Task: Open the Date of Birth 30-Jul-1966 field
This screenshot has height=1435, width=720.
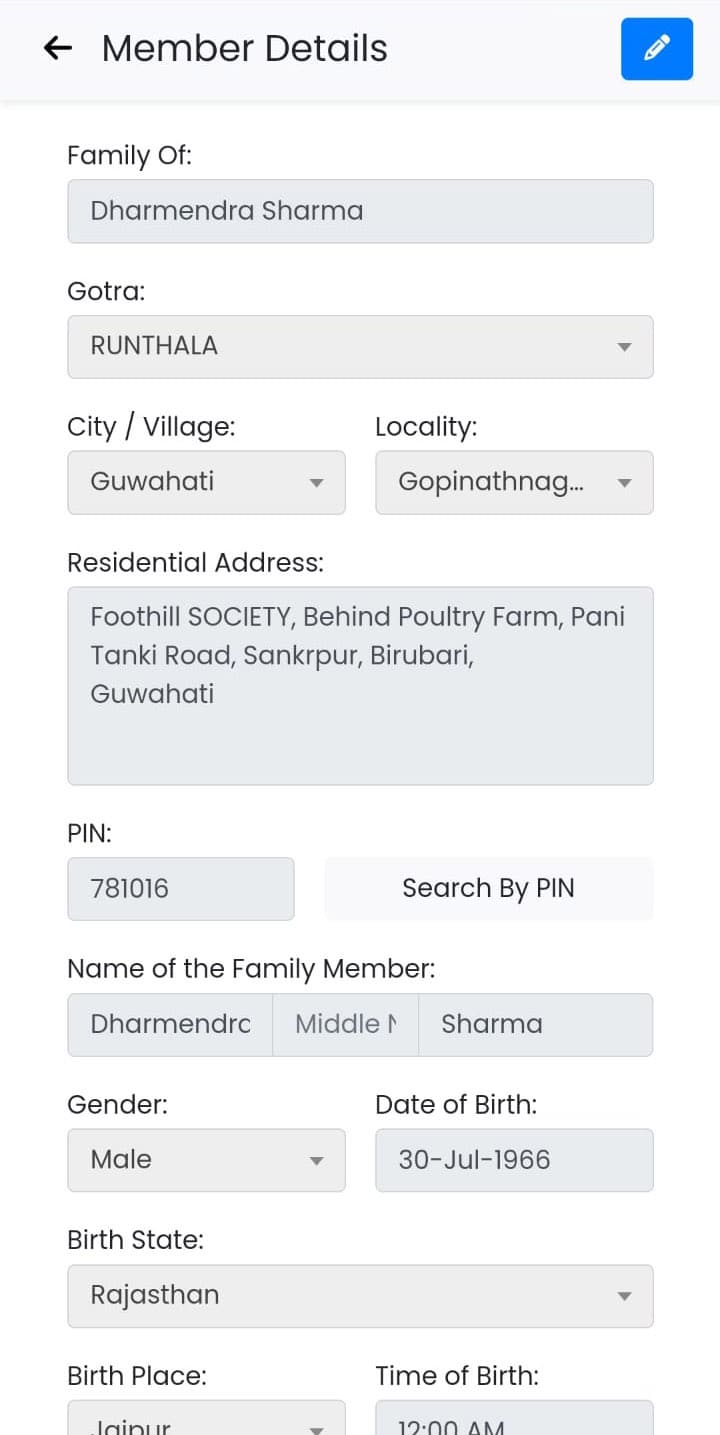Action: 514,1160
